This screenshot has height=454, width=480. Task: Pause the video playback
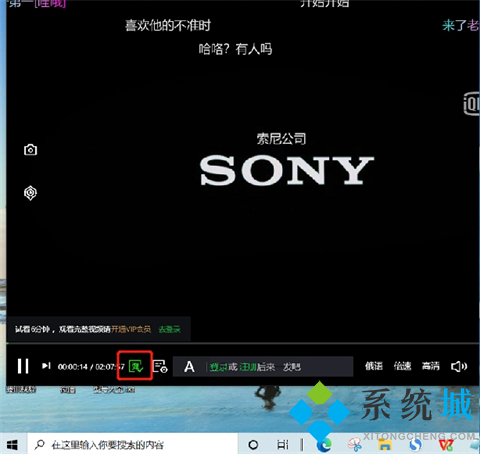tap(23, 366)
